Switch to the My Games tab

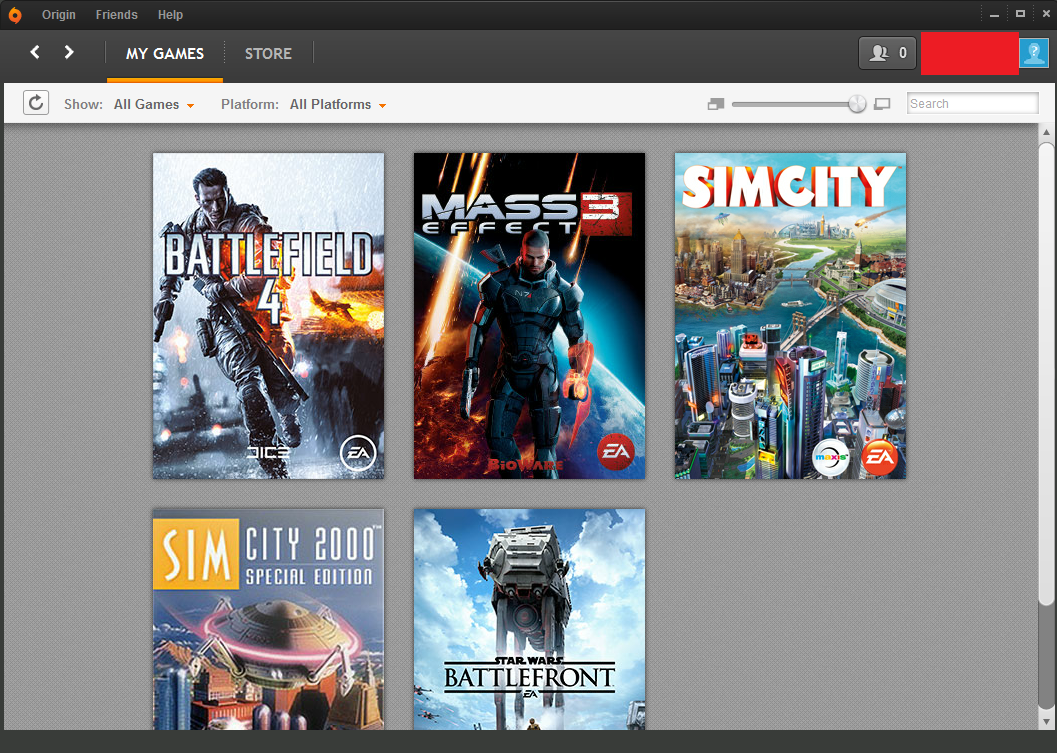(164, 54)
